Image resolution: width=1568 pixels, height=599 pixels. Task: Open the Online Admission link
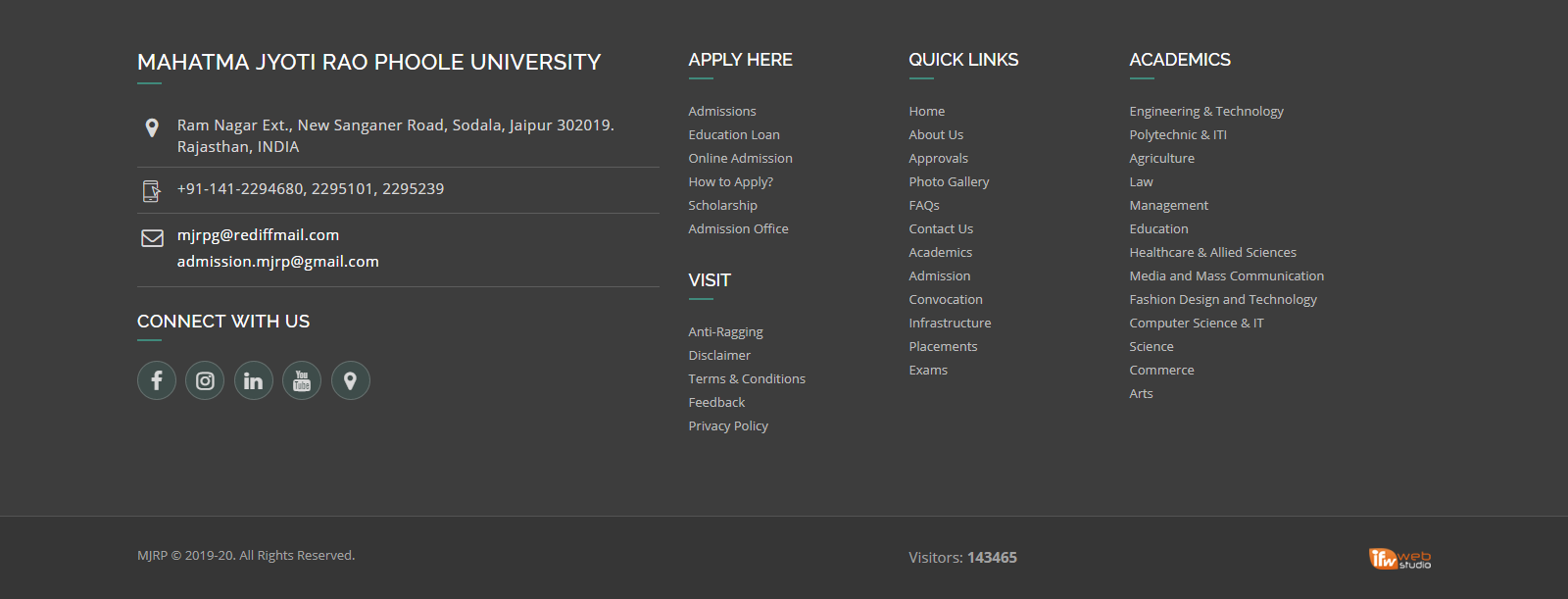click(740, 159)
